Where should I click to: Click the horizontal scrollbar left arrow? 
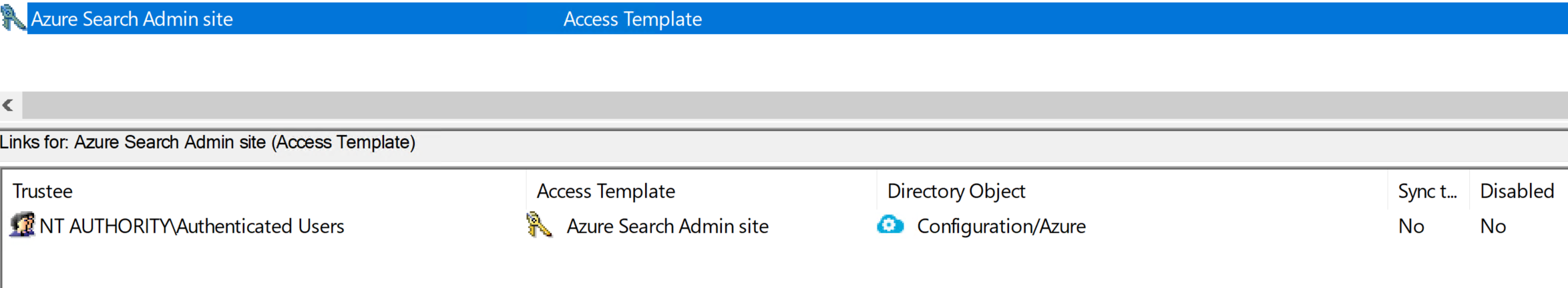point(9,106)
